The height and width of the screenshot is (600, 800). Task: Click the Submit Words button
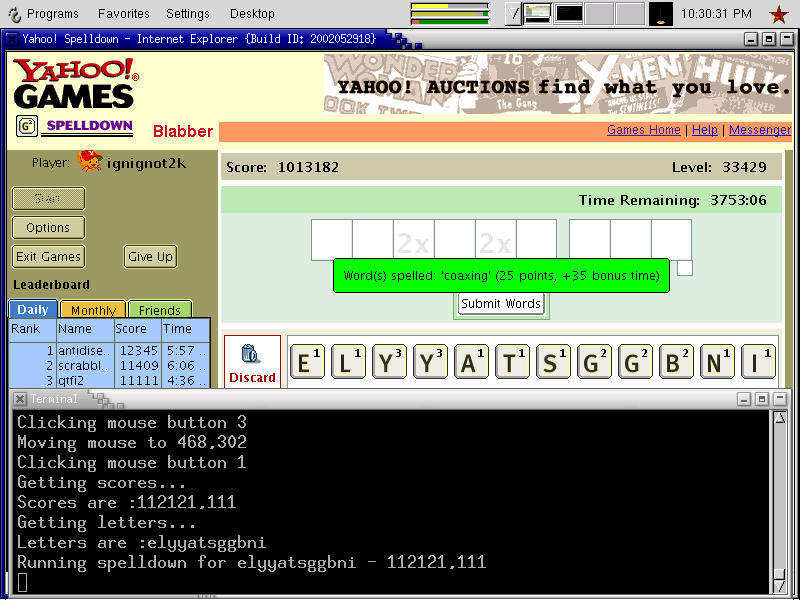tap(501, 304)
